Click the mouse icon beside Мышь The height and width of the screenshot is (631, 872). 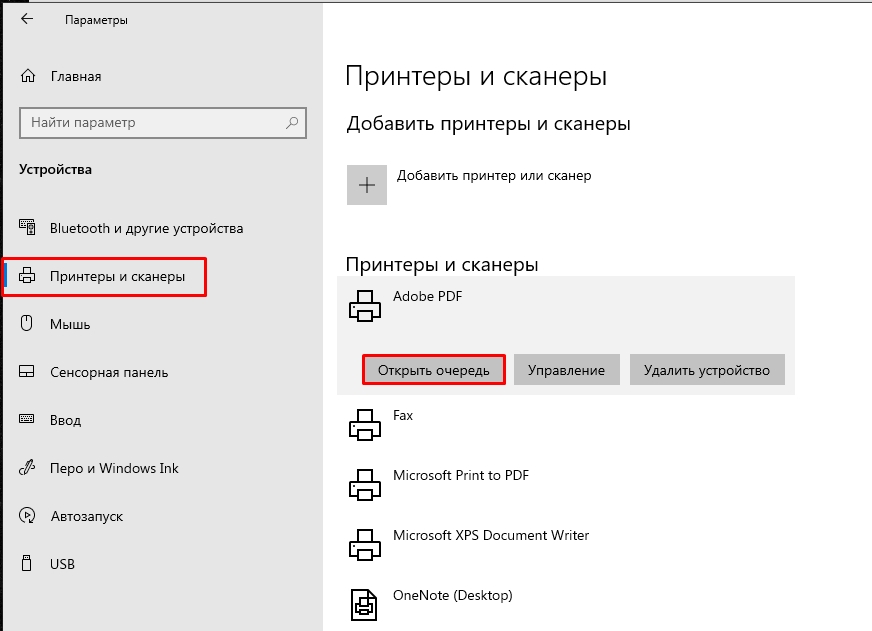(26, 323)
